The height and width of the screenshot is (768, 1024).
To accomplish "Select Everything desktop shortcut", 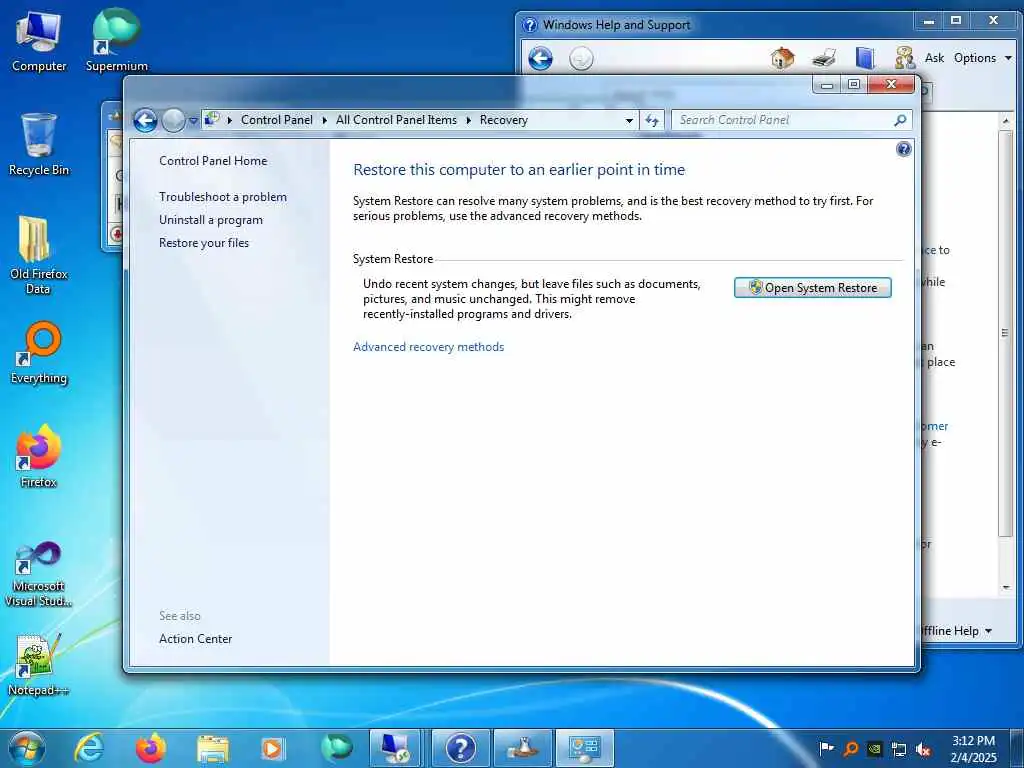I will (x=39, y=353).
